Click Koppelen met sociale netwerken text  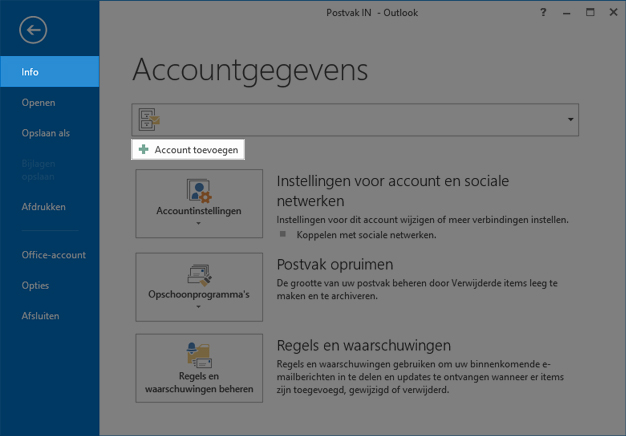click(366, 235)
